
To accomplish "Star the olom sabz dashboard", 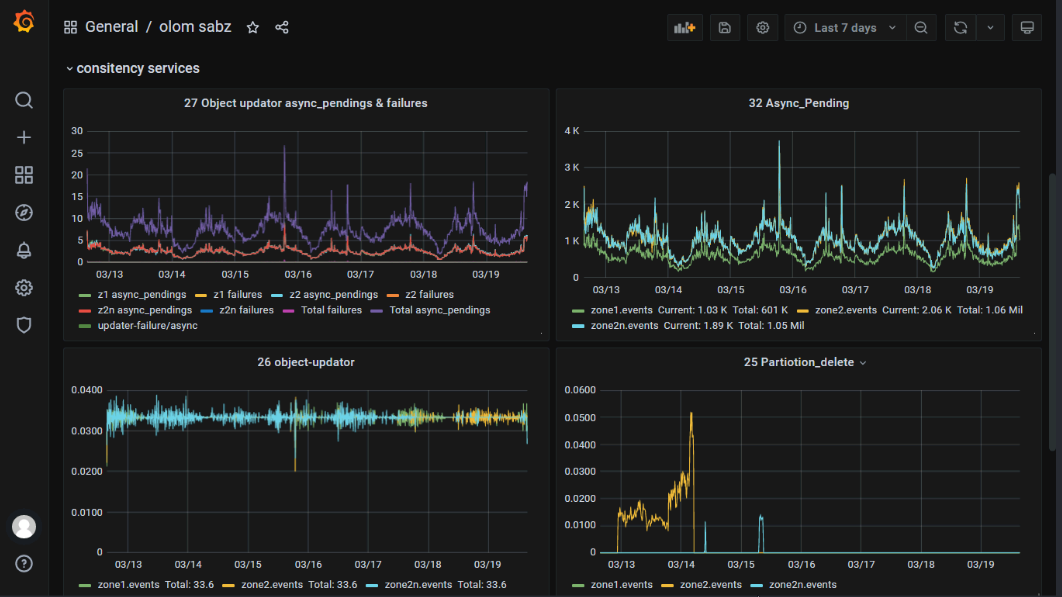I will click(x=253, y=28).
